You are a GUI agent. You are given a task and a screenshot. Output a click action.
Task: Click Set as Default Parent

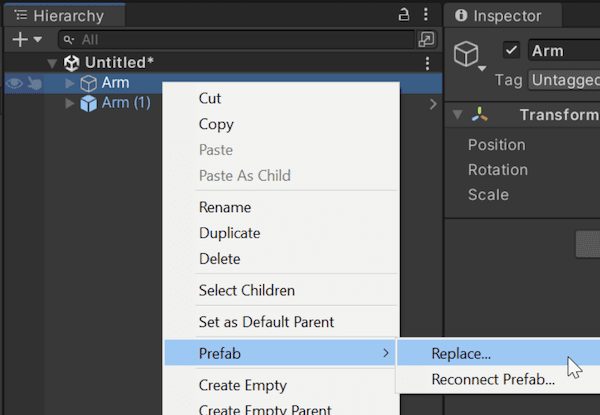point(281,322)
